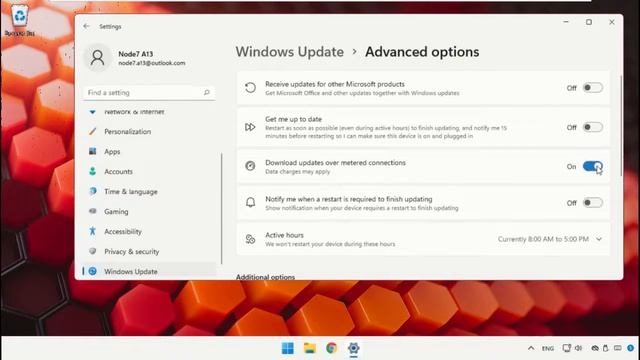Click the Accounts person icon
Screen dimensions: 640x360
(93, 171)
